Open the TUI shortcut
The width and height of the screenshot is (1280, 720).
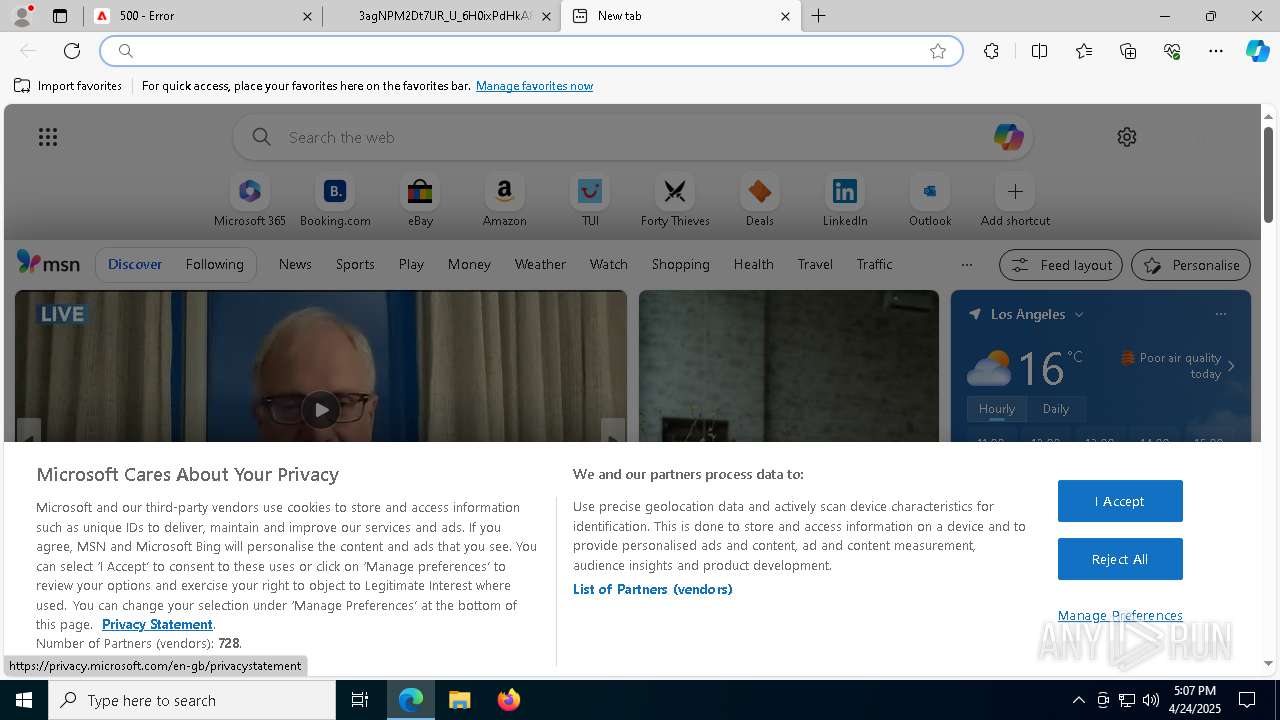point(590,201)
